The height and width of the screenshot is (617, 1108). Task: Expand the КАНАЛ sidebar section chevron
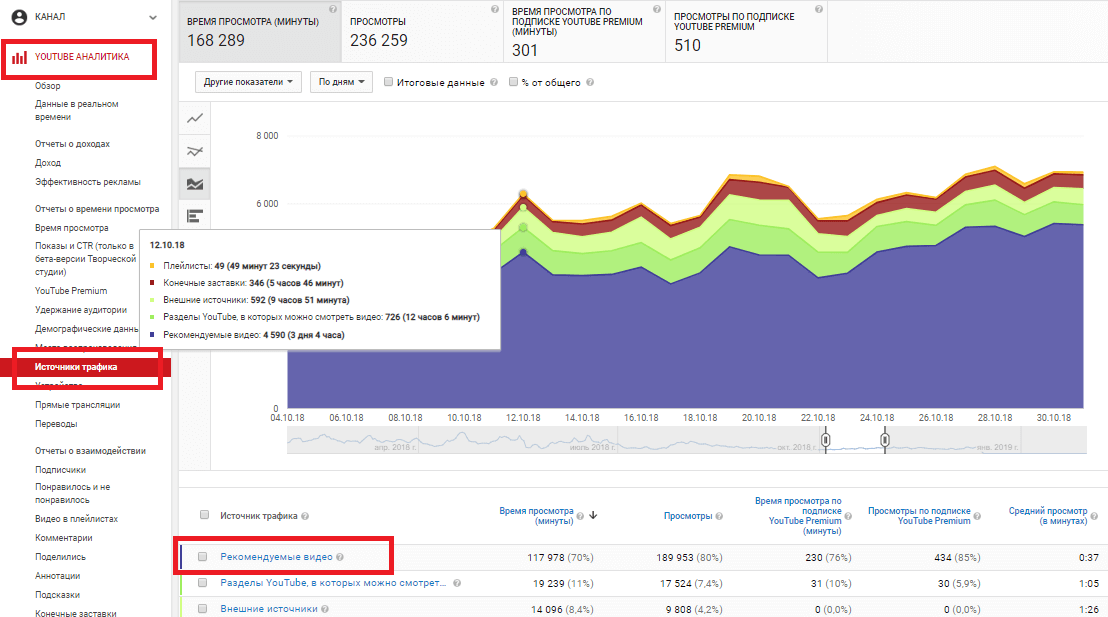(x=153, y=17)
